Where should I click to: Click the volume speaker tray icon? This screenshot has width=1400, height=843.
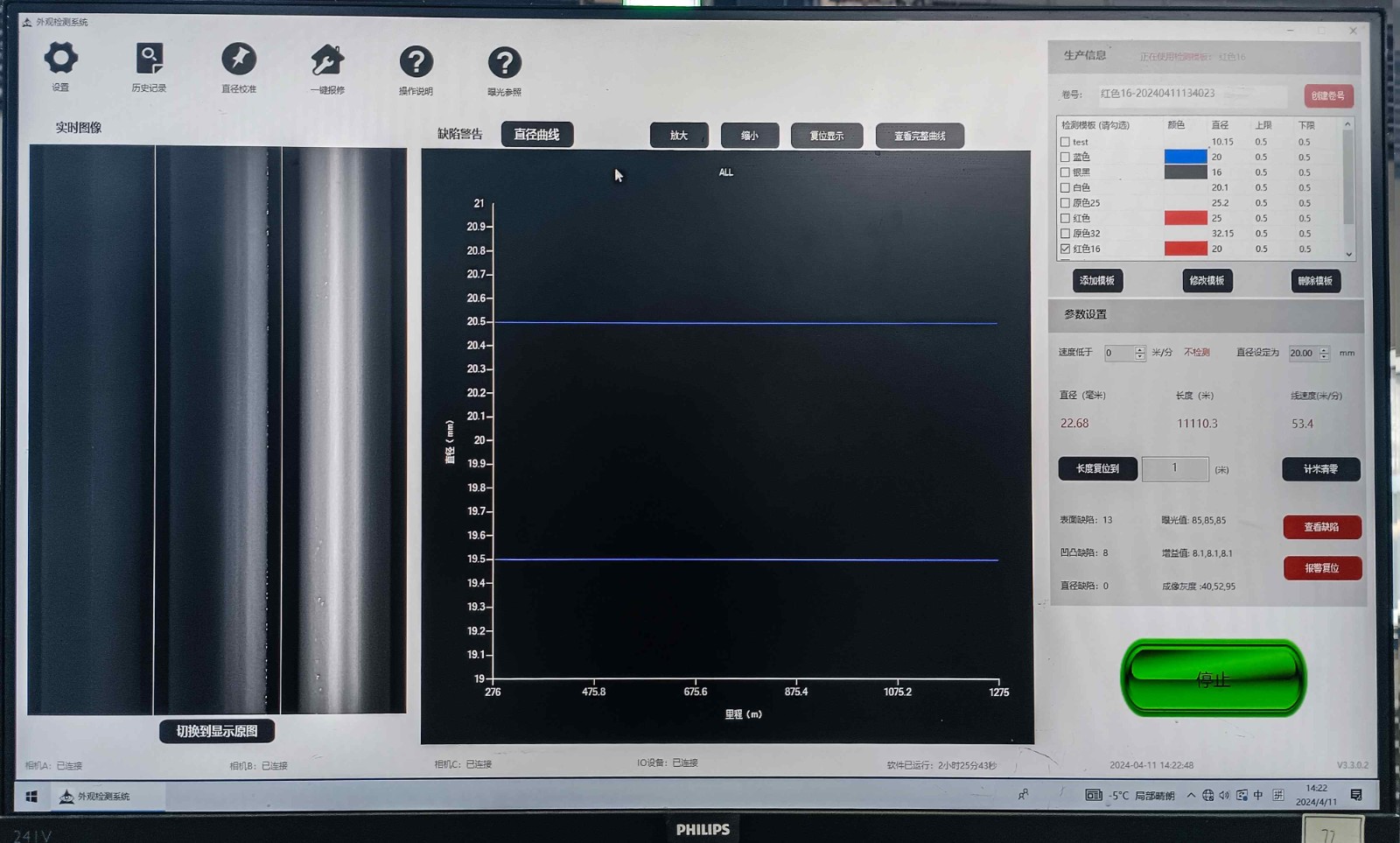point(1224,796)
